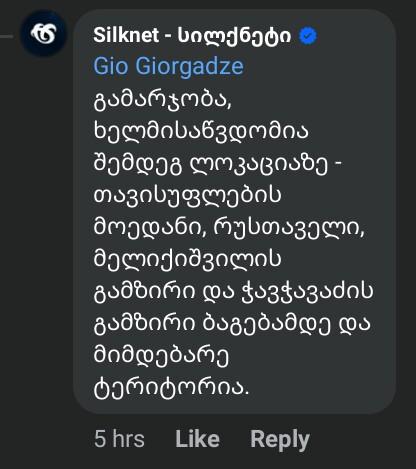This screenshot has width=416, height=469.
Task: Open the 5 hrs timestamp permalink
Action: 119,439
